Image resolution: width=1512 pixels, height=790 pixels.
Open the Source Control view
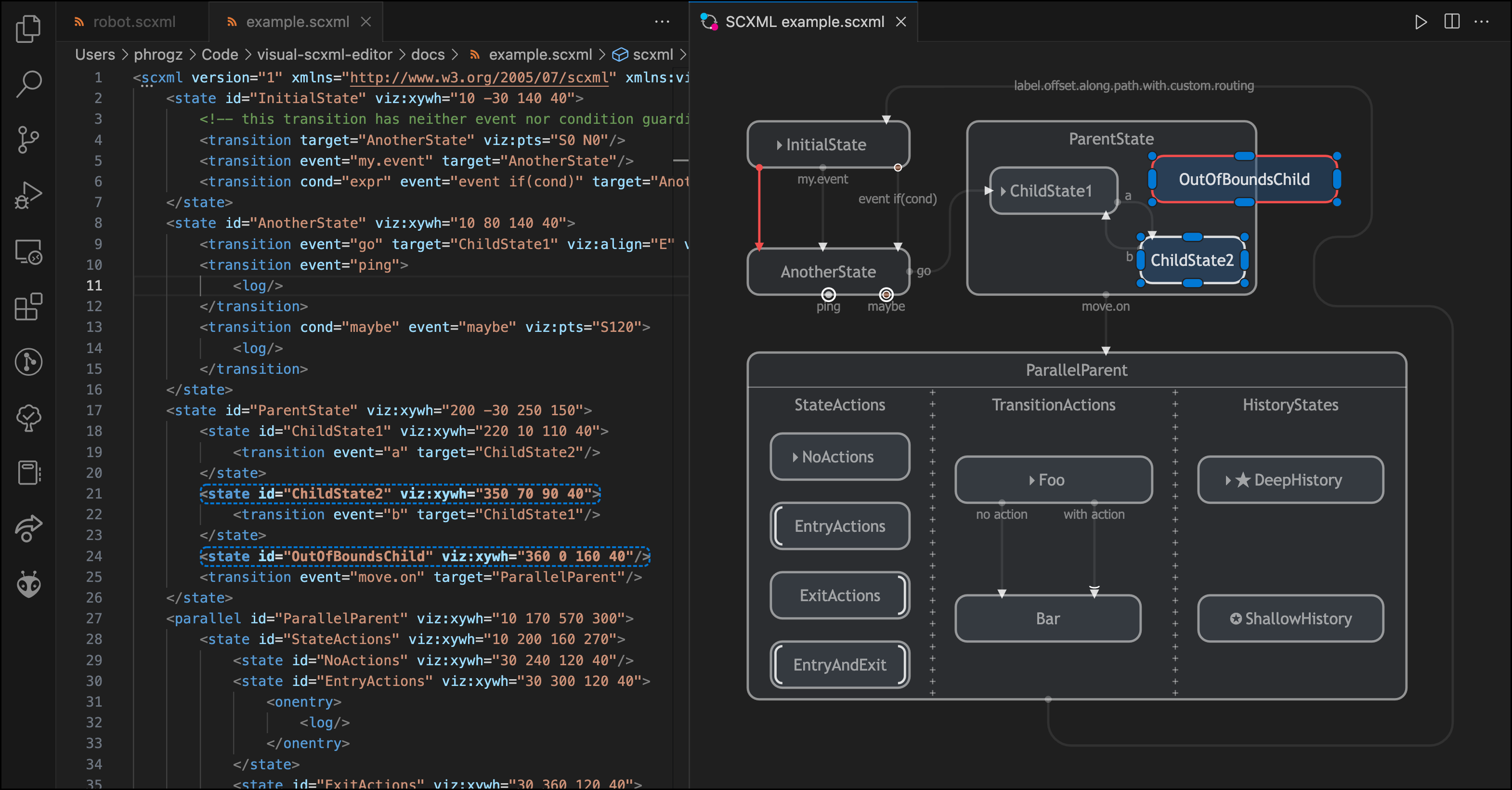tap(28, 139)
